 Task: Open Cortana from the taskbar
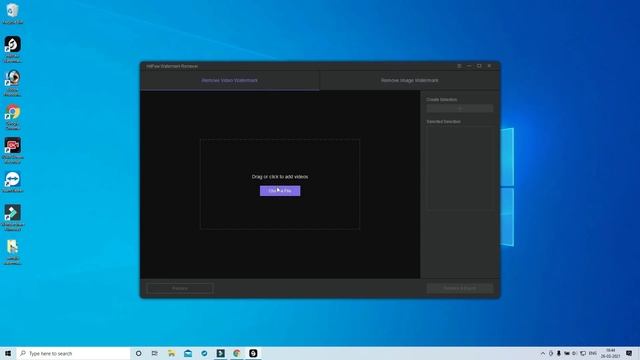click(138, 353)
